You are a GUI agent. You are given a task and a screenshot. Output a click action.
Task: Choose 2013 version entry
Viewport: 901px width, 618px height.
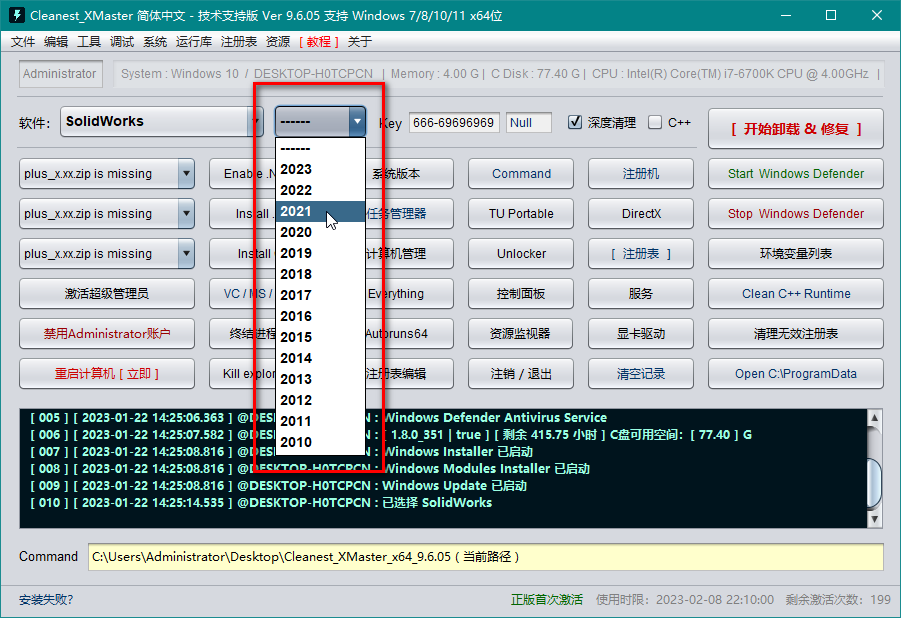[320, 379]
